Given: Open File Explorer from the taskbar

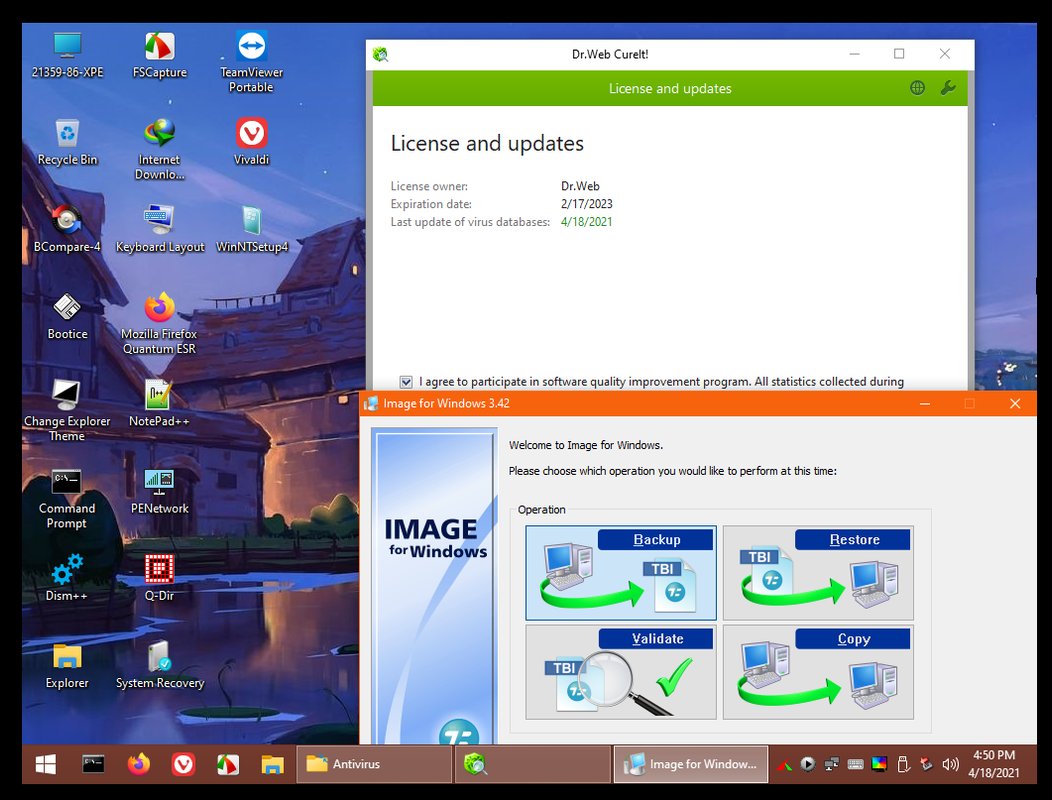Looking at the screenshot, I should coord(272,764).
